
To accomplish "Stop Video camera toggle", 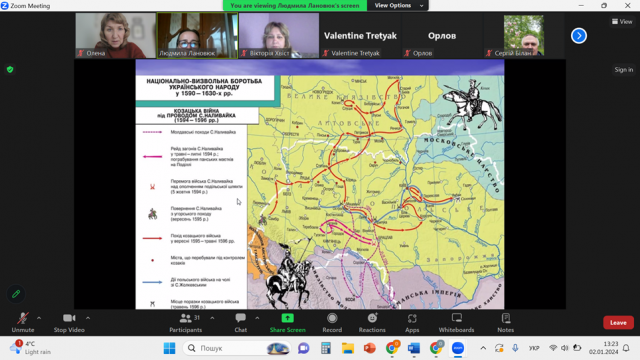I will click(x=69, y=322).
